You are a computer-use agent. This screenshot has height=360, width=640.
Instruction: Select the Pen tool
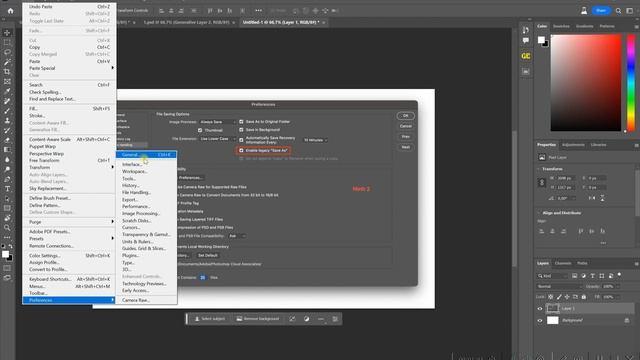coord(7,180)
